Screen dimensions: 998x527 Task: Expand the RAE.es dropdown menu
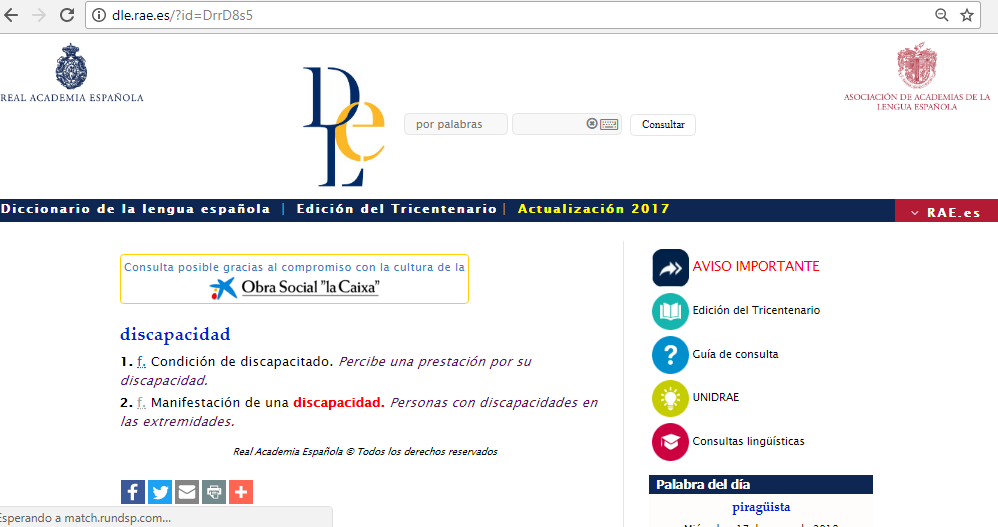pos(946,211)
